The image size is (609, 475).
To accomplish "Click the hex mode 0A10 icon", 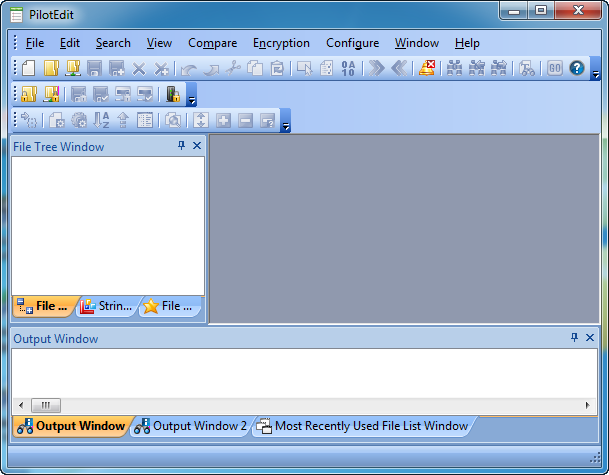I will click(348, 68).
